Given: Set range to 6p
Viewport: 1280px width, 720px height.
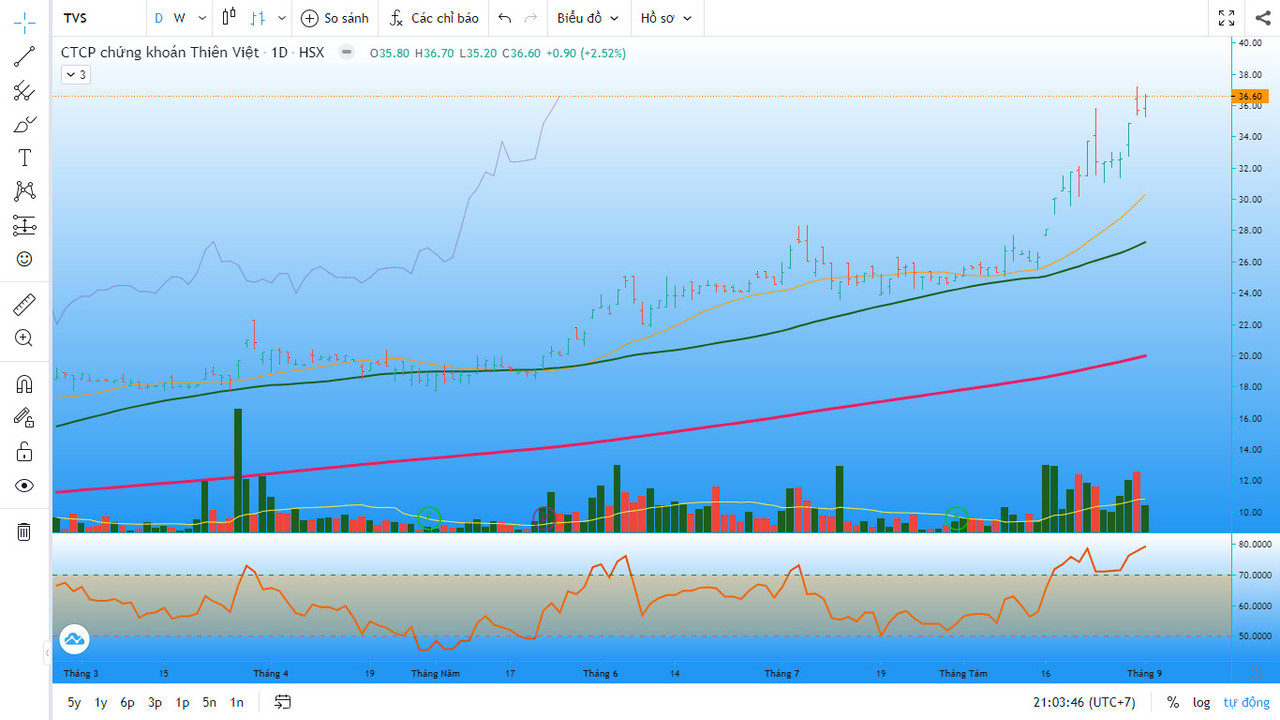Looking at the screenshot, I should coord(128,702).
